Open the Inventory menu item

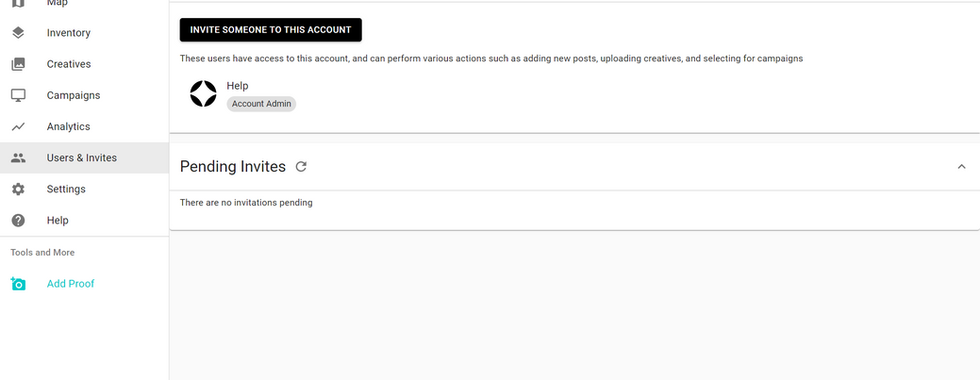[x=84, y=32]
